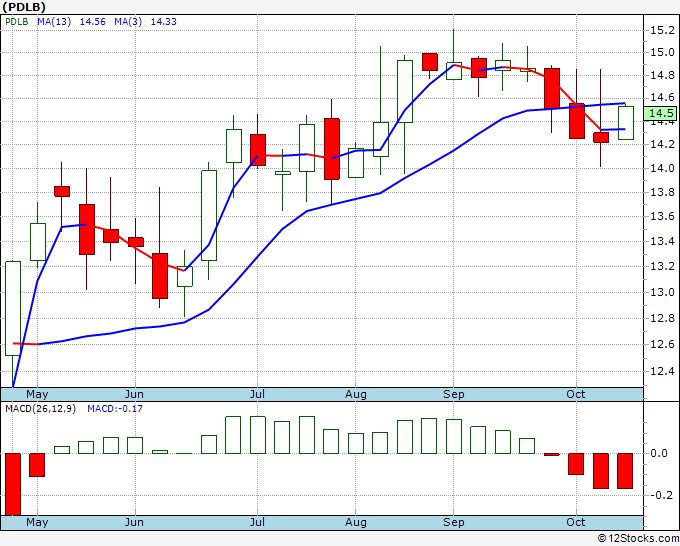The image size is (680, 546).
Task: Click May on the price chart time axis
Action: click(37, 394)
